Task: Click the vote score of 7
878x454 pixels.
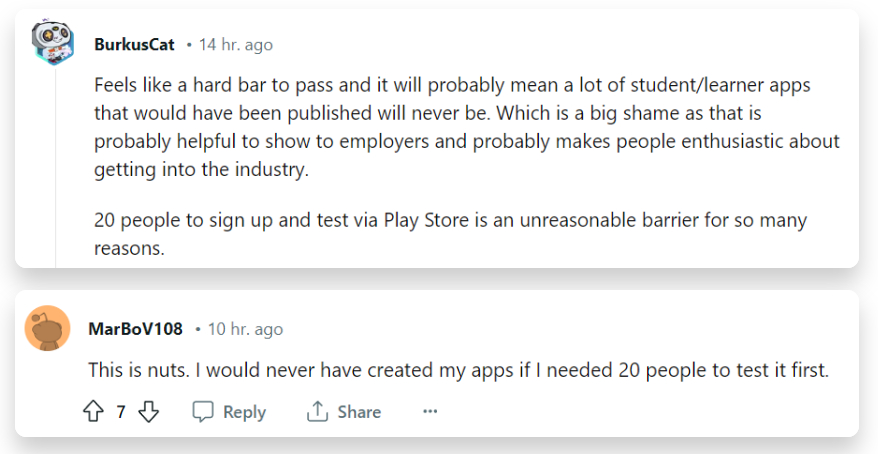Action: pyautogui.click(x=121, y=412)
